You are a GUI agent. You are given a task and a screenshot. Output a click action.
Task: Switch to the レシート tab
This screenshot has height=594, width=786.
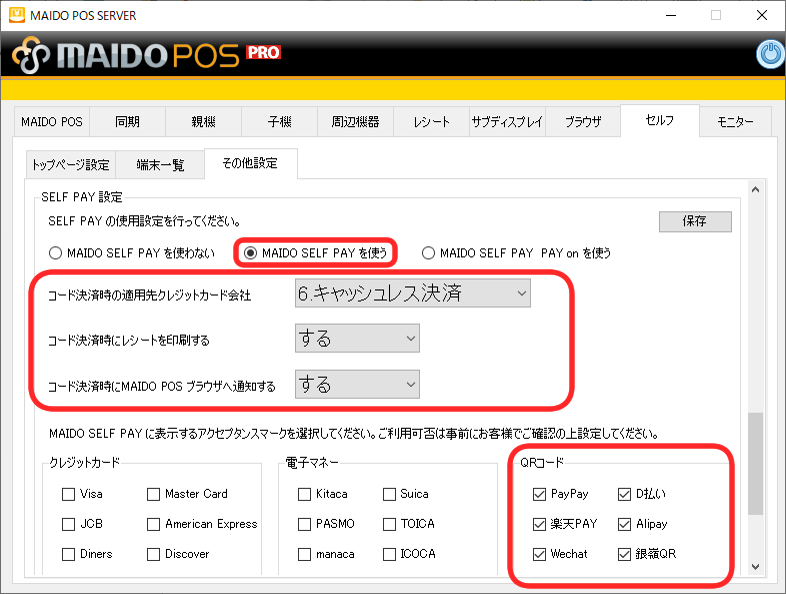pyautogui.click(x=431, y=122)
